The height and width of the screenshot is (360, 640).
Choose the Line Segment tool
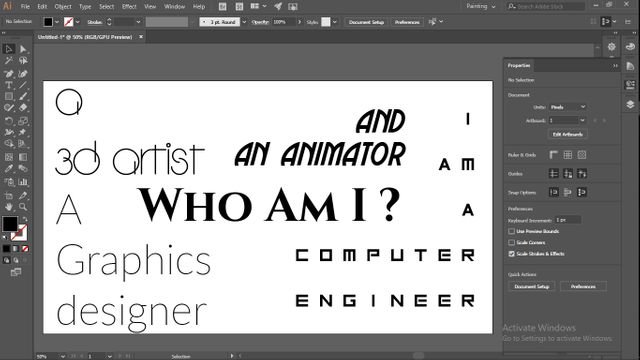point(23,85)
